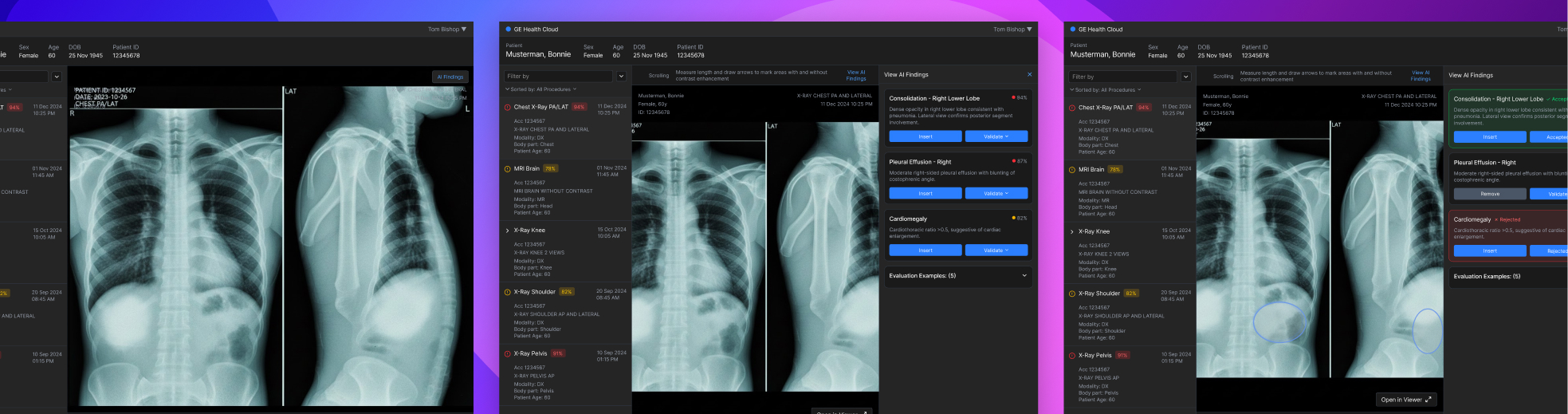Open Validate dropdown for Pleural Effusion in middle window
Viewport: 1568px width, 414px height.
pyautogui.click(x=996, y=193)
